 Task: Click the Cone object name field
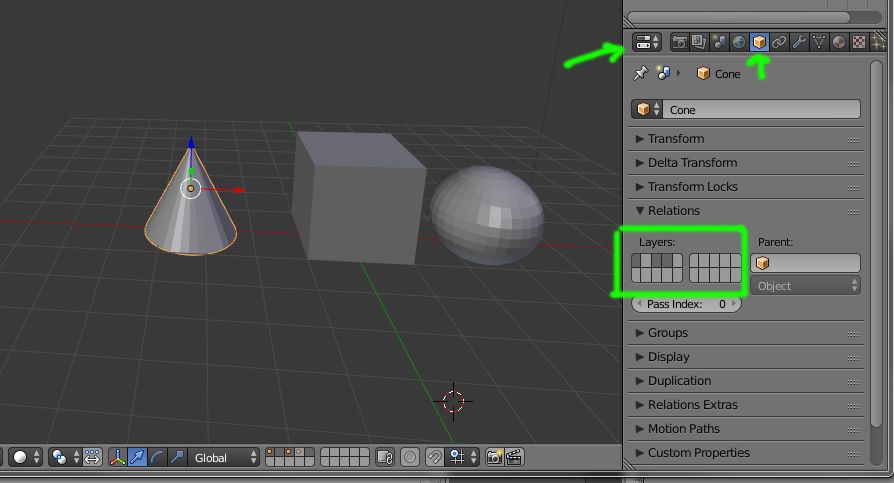coord(761,109)
